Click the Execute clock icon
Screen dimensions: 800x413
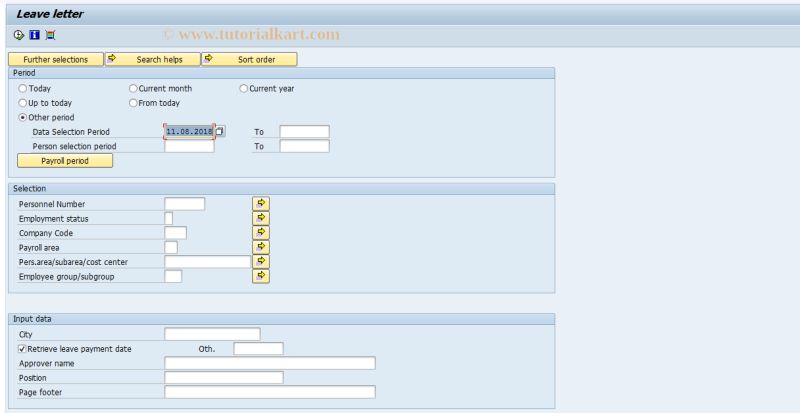[19, 35]
